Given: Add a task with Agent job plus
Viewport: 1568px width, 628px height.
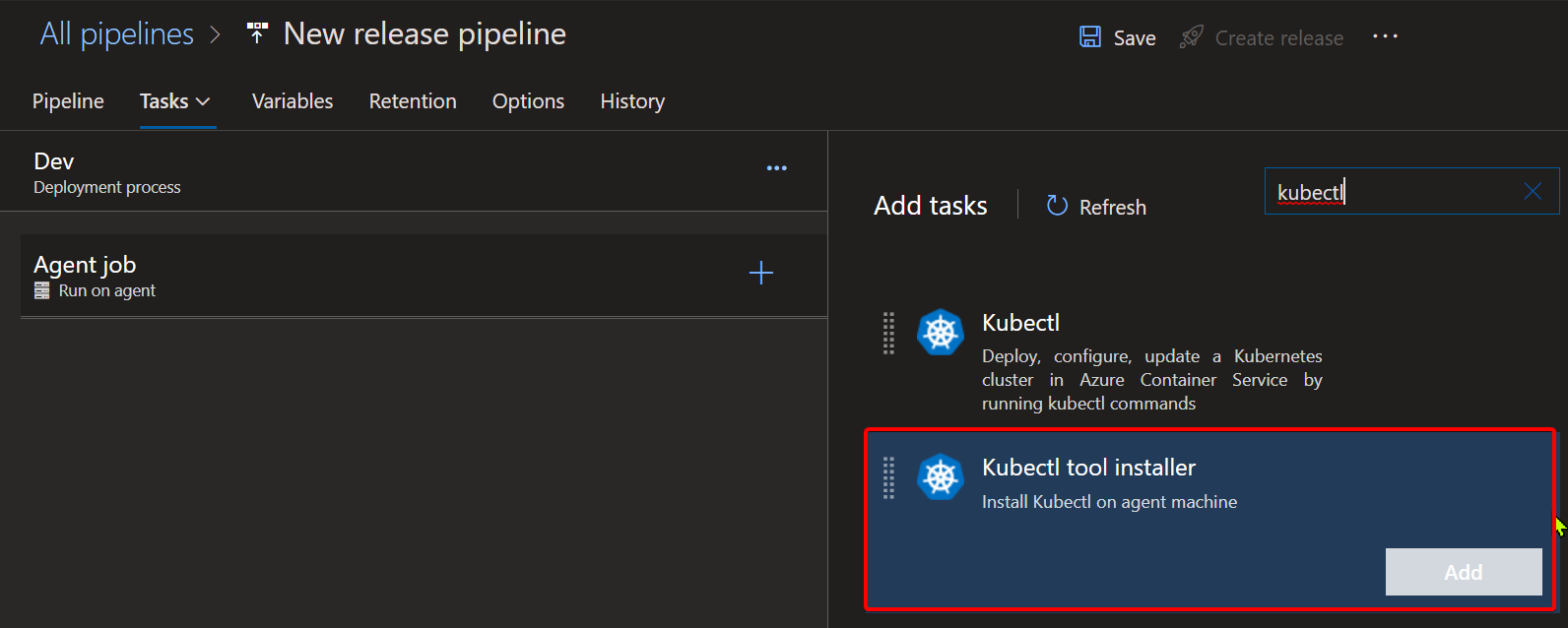Looking at the screenshot, I should 761,273.
